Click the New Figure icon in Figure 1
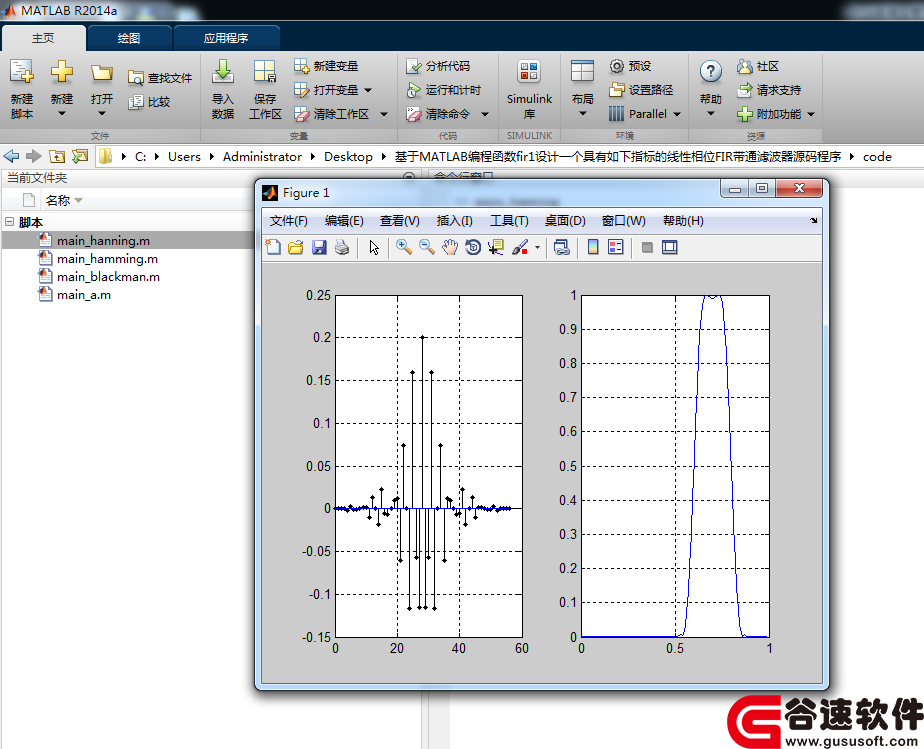This screenshot has height=749, width=924. point(273,248)
